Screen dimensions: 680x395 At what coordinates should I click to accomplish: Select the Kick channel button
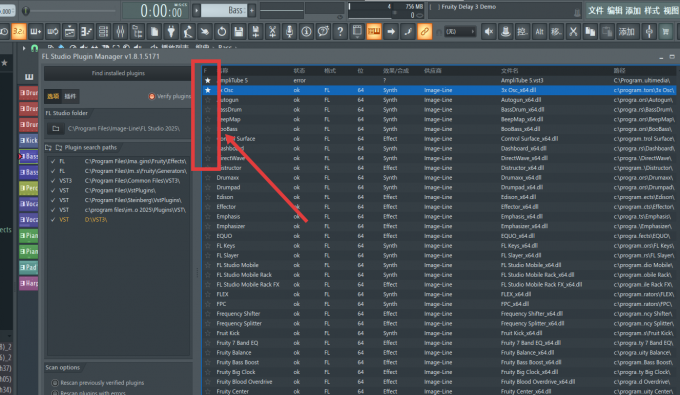coord(29,140)
